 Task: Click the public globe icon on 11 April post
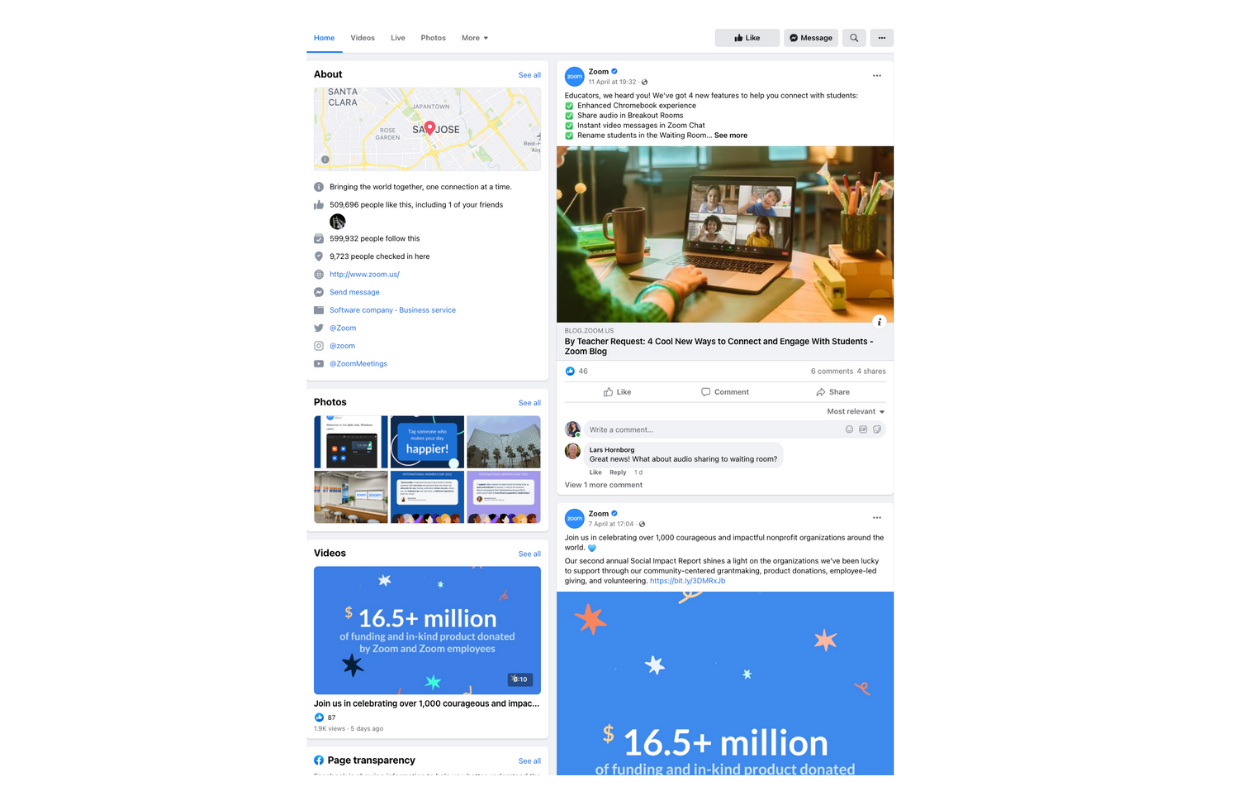644,82
